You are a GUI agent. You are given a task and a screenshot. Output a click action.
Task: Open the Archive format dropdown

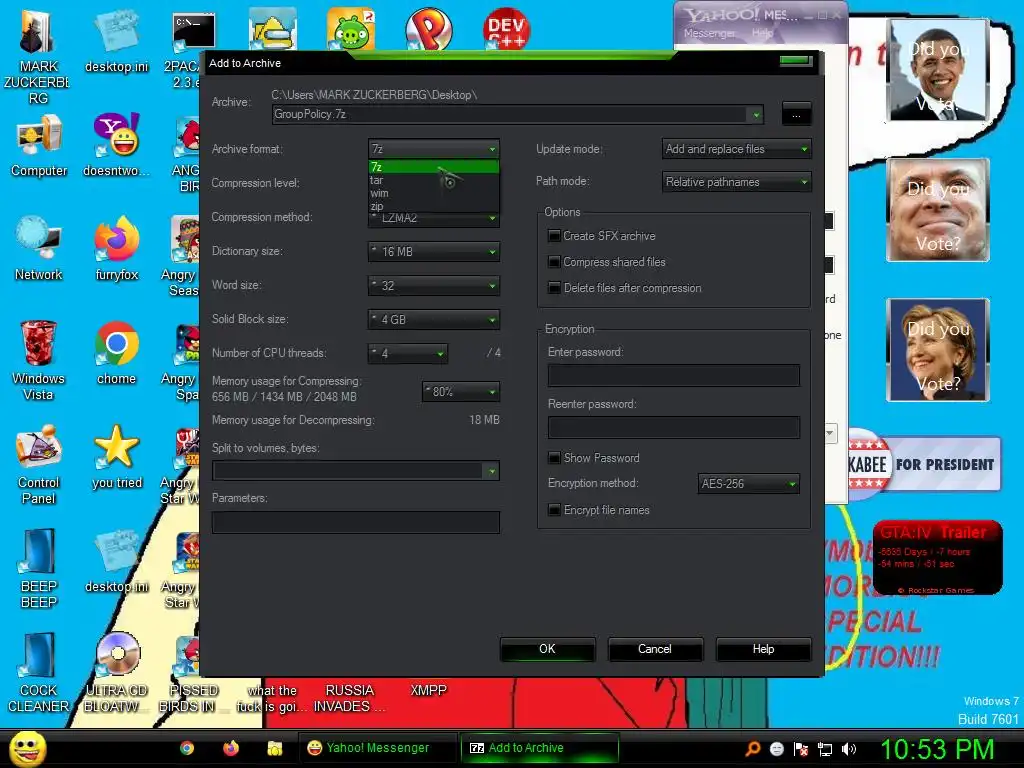pyautogui.click(x=434, y=149)
